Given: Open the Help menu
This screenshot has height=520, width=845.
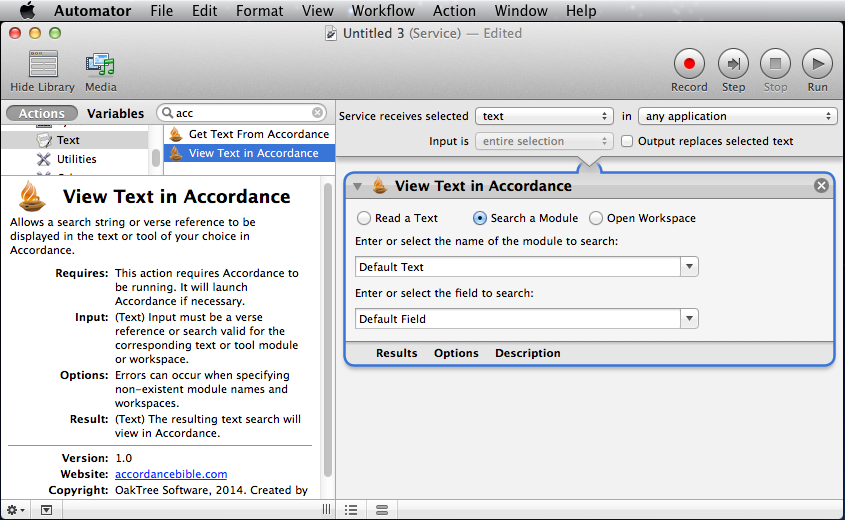Looking at the screenshot, I should coord(581,10).
